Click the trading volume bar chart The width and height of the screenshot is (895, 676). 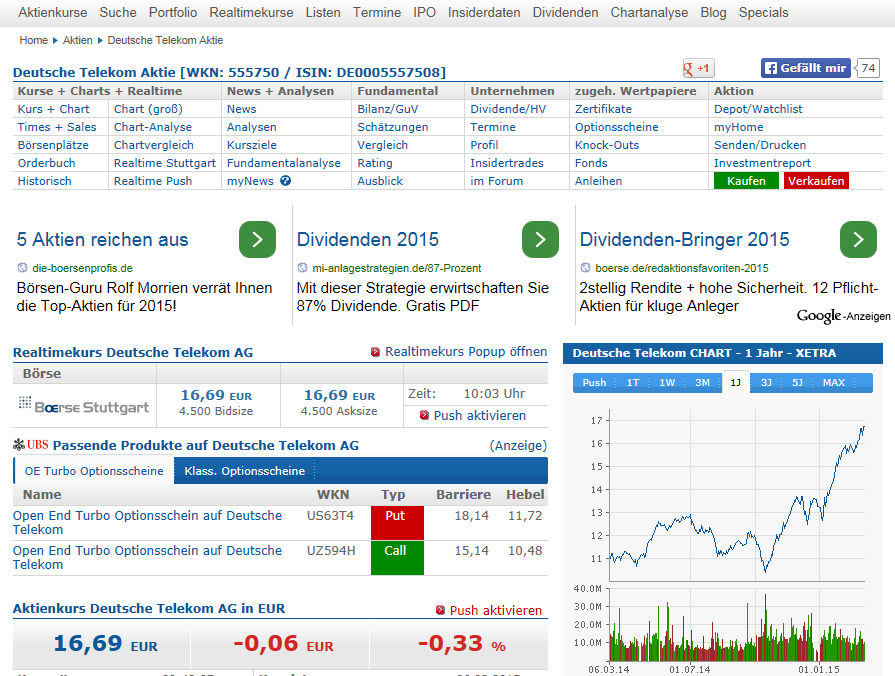click(736, 623)
